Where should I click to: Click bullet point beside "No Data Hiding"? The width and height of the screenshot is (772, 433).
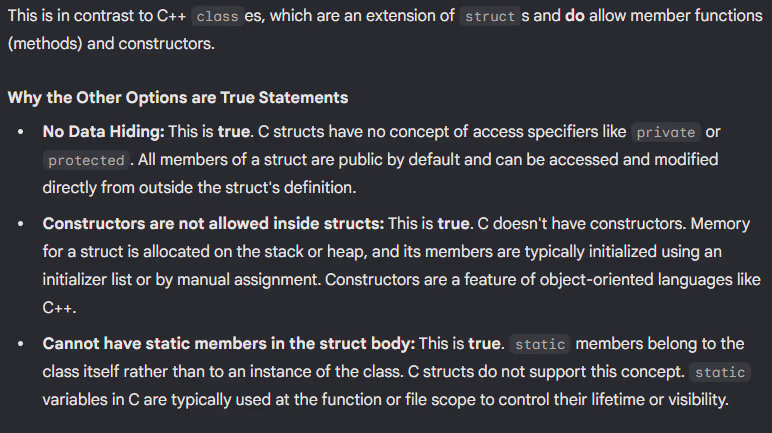(21, 132)
